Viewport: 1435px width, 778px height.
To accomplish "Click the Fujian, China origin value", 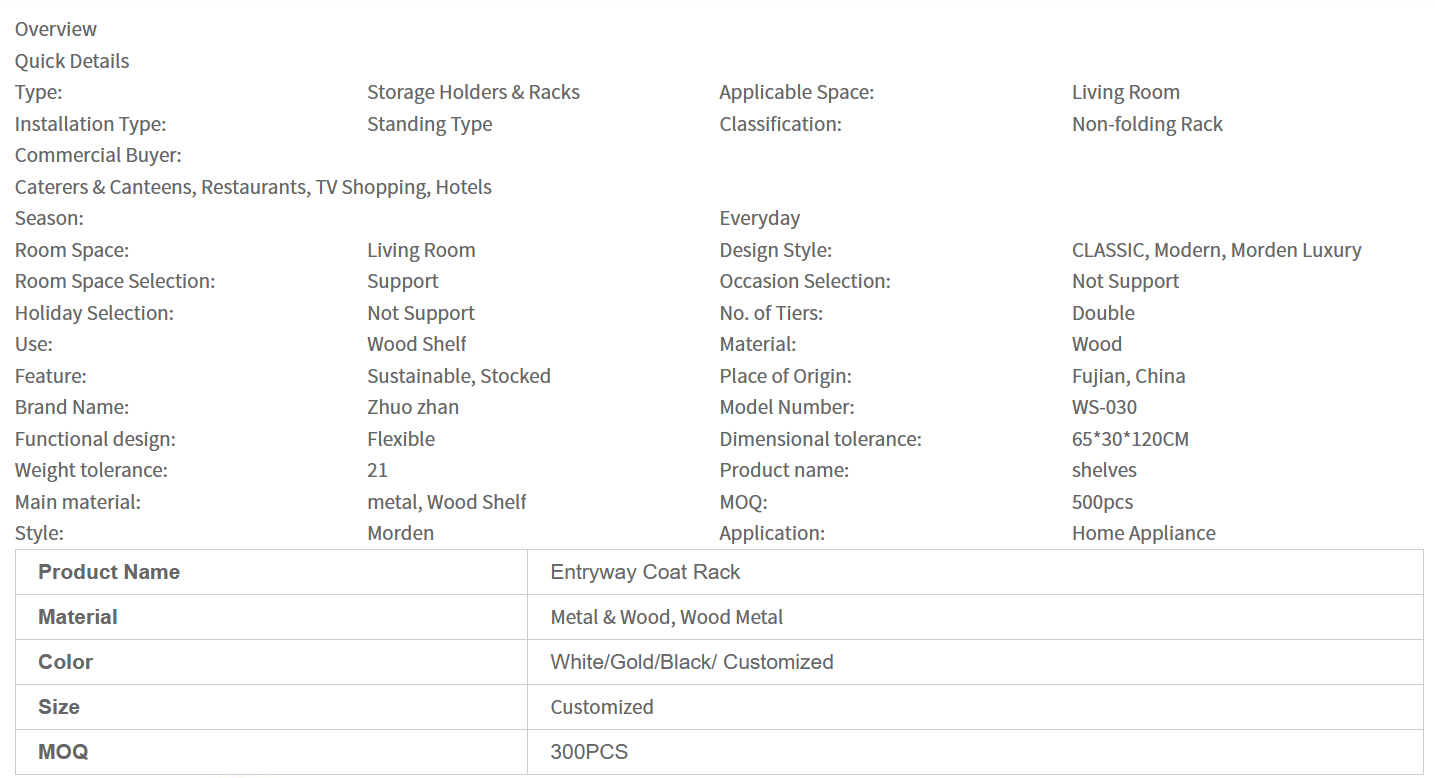I will pyautogui.click(x=1128, y=376).
